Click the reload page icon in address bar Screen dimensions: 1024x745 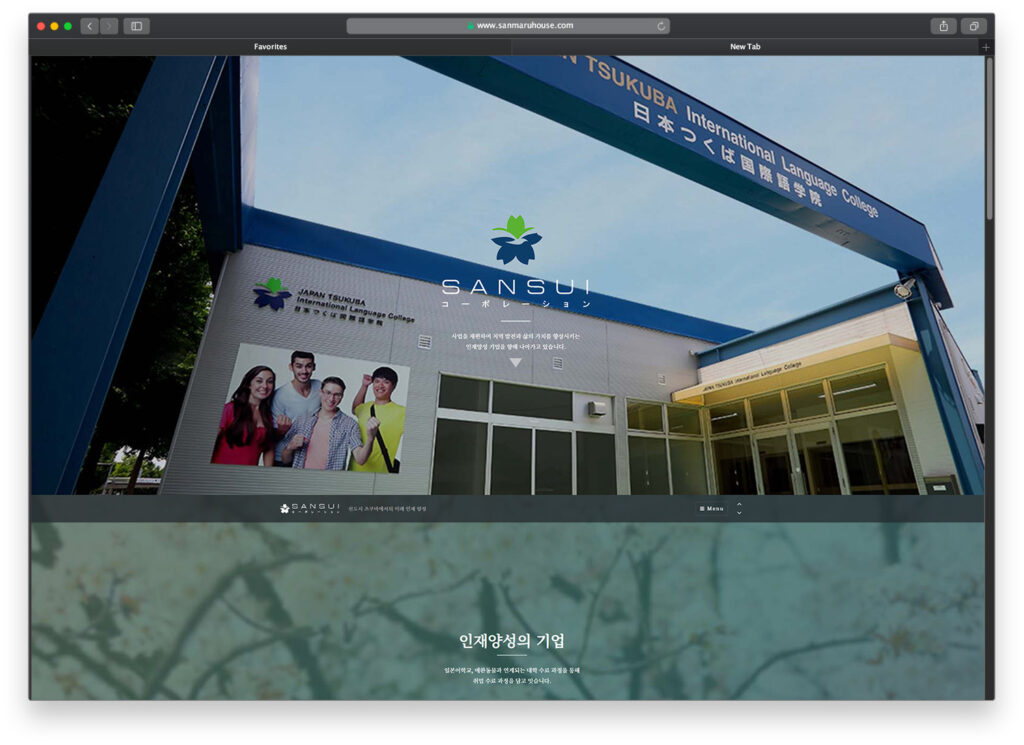(661, 26)
